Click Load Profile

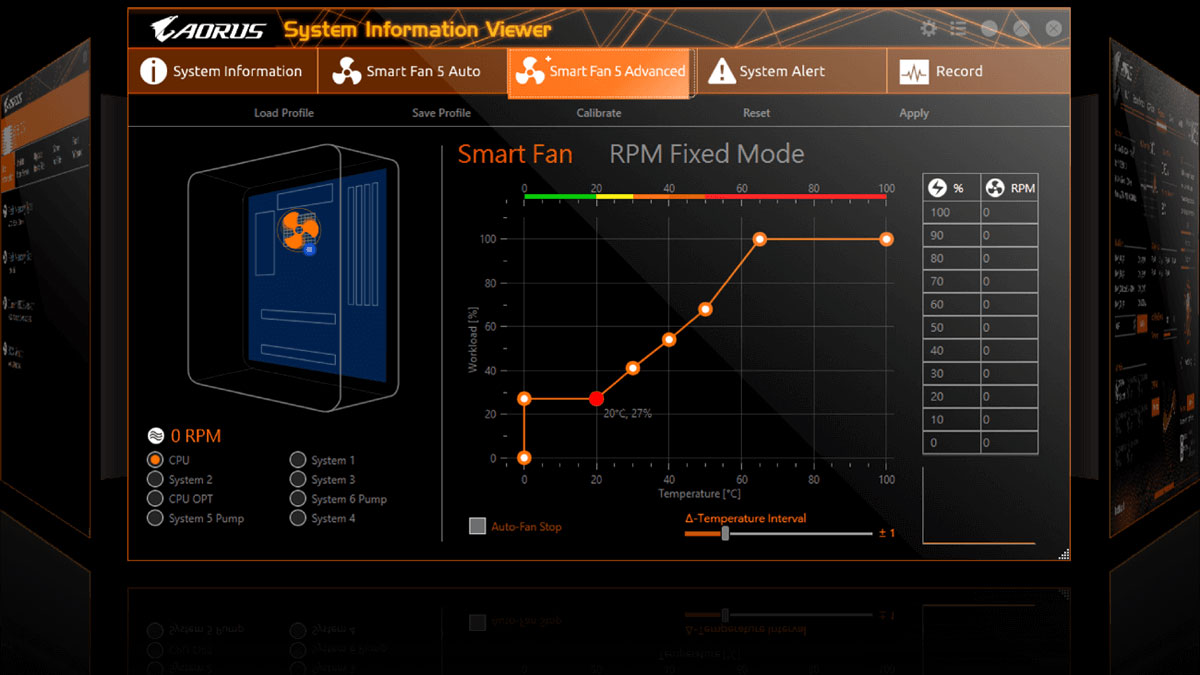(x=284, y=113)
